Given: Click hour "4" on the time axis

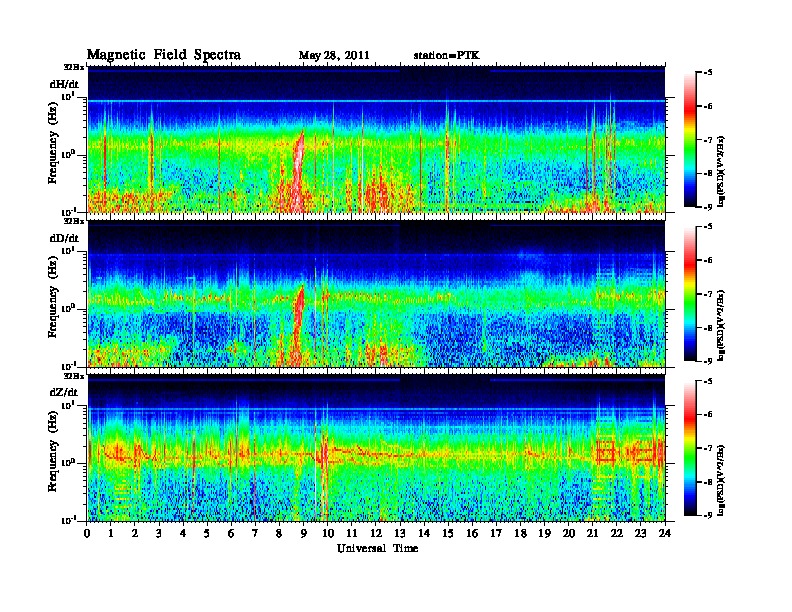Looking at the screenshot, I should [183, 534].
